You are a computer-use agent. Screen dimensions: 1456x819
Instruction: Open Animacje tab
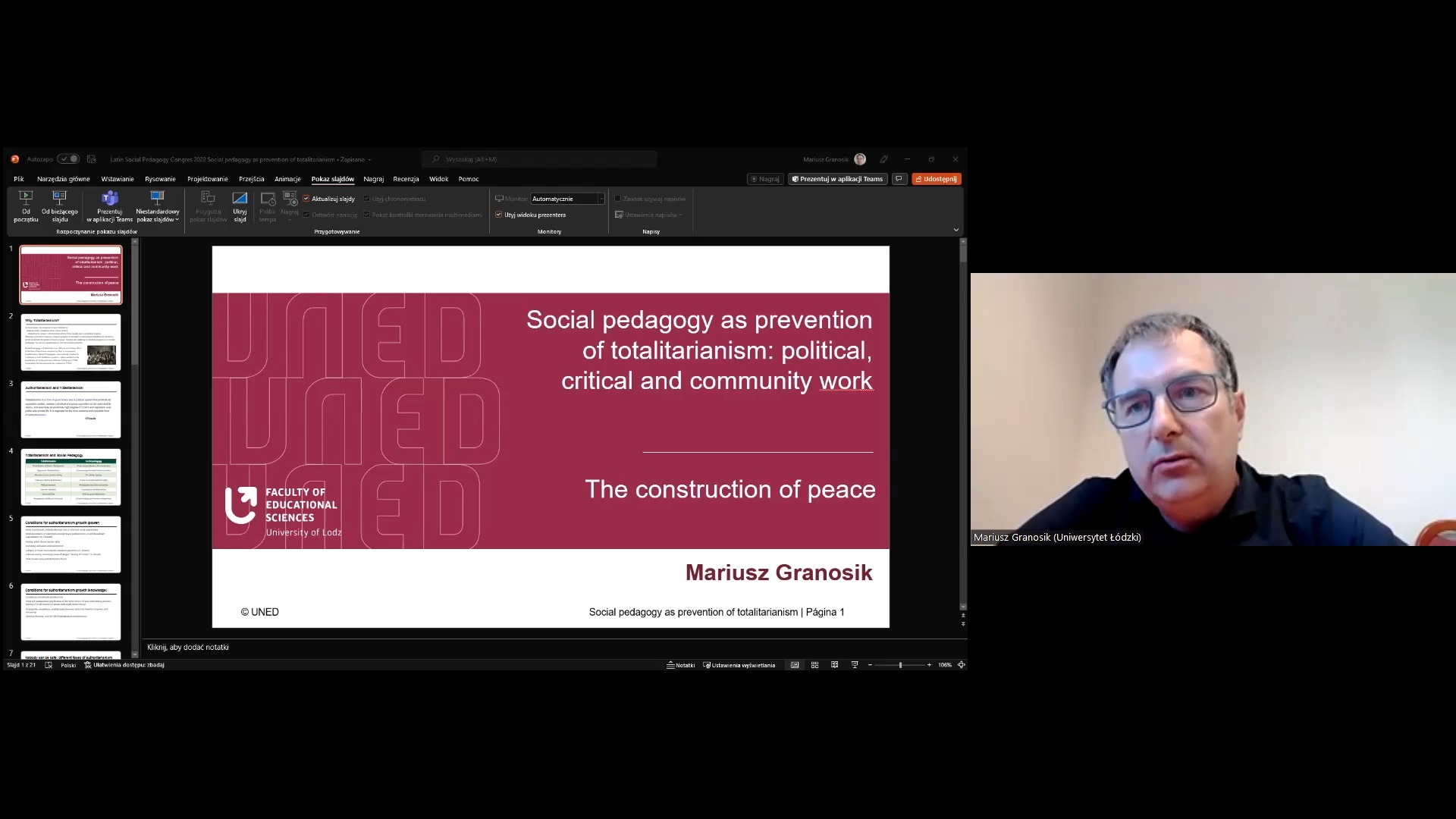(287, 179)
